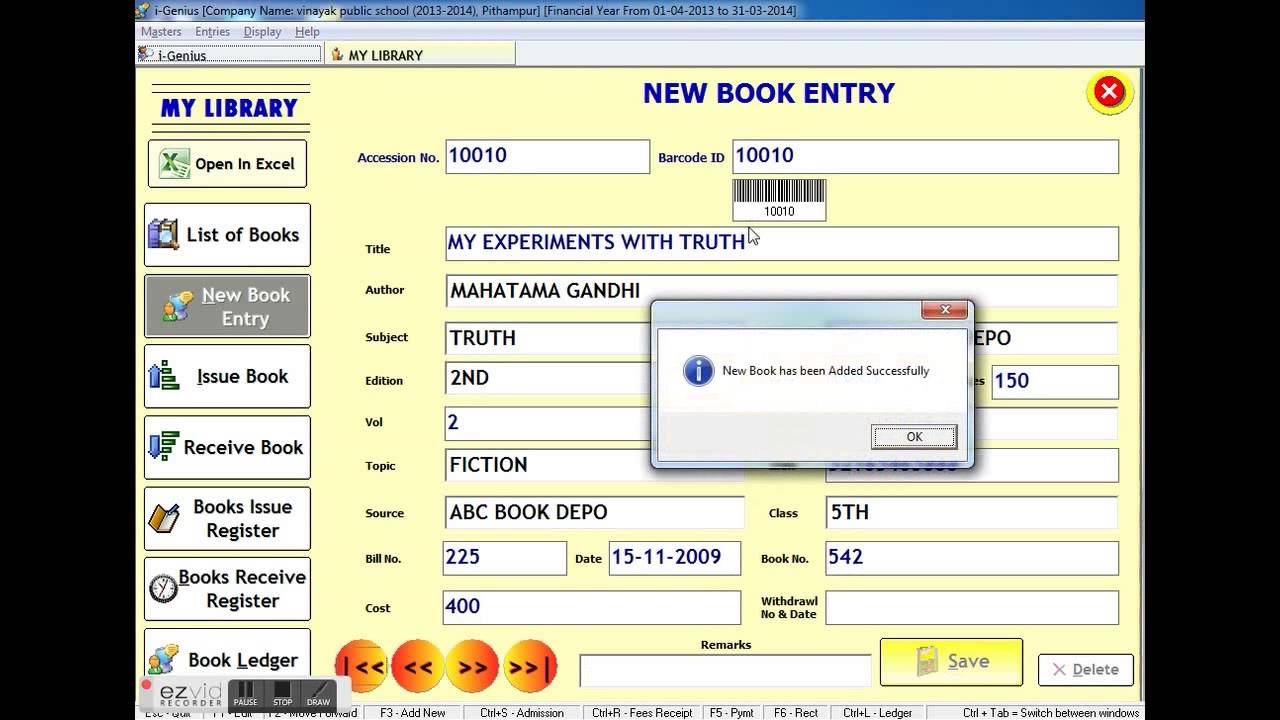Screen dimensions: 1280x720
Task: Click the pages field showing 150
Action: (x=1055, y=382)
